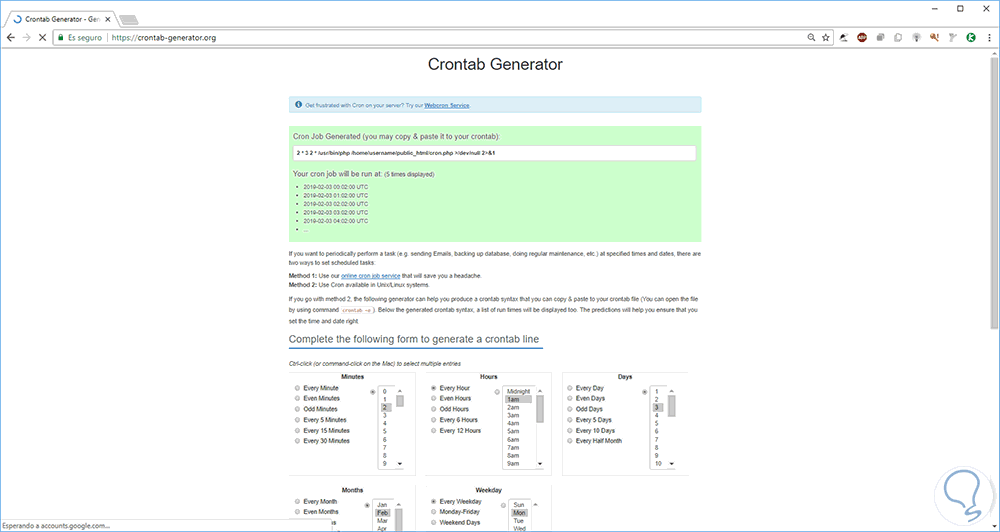
Task: Bookmark this page with the star
Action: [826, 38]
